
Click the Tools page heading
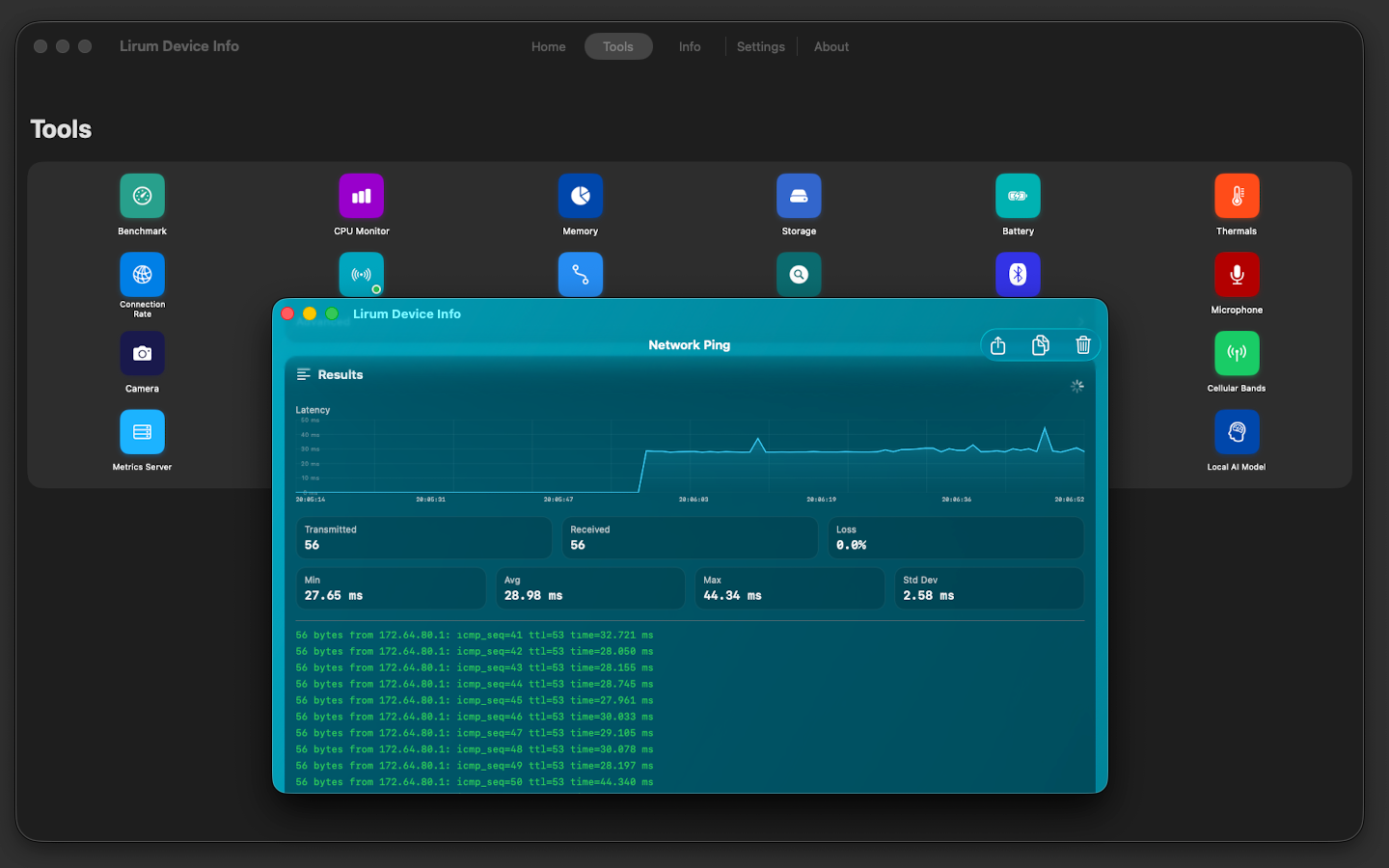point(61,129)
